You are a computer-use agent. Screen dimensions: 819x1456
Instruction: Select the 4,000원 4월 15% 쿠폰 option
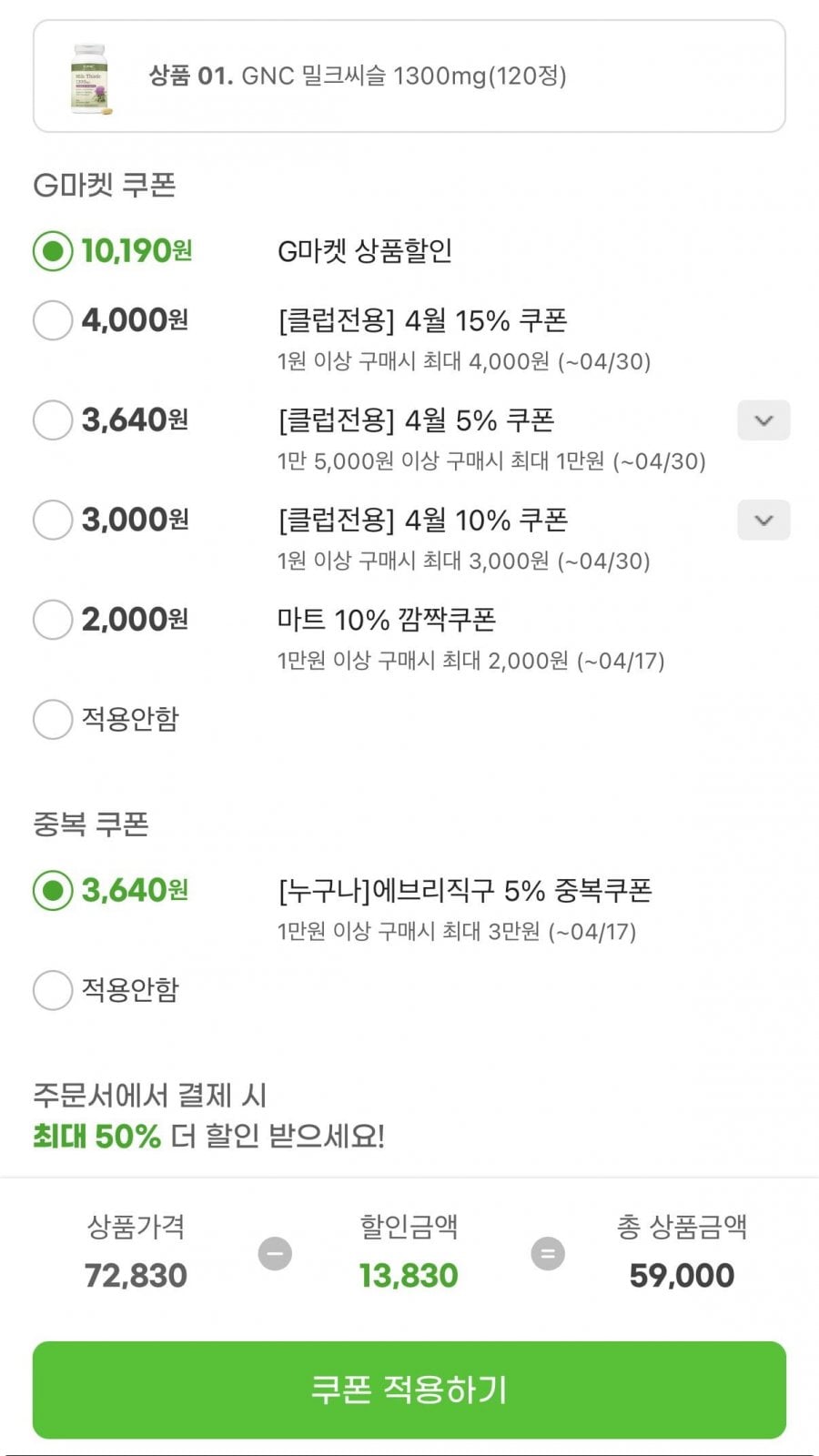click(x=53, y=320)
